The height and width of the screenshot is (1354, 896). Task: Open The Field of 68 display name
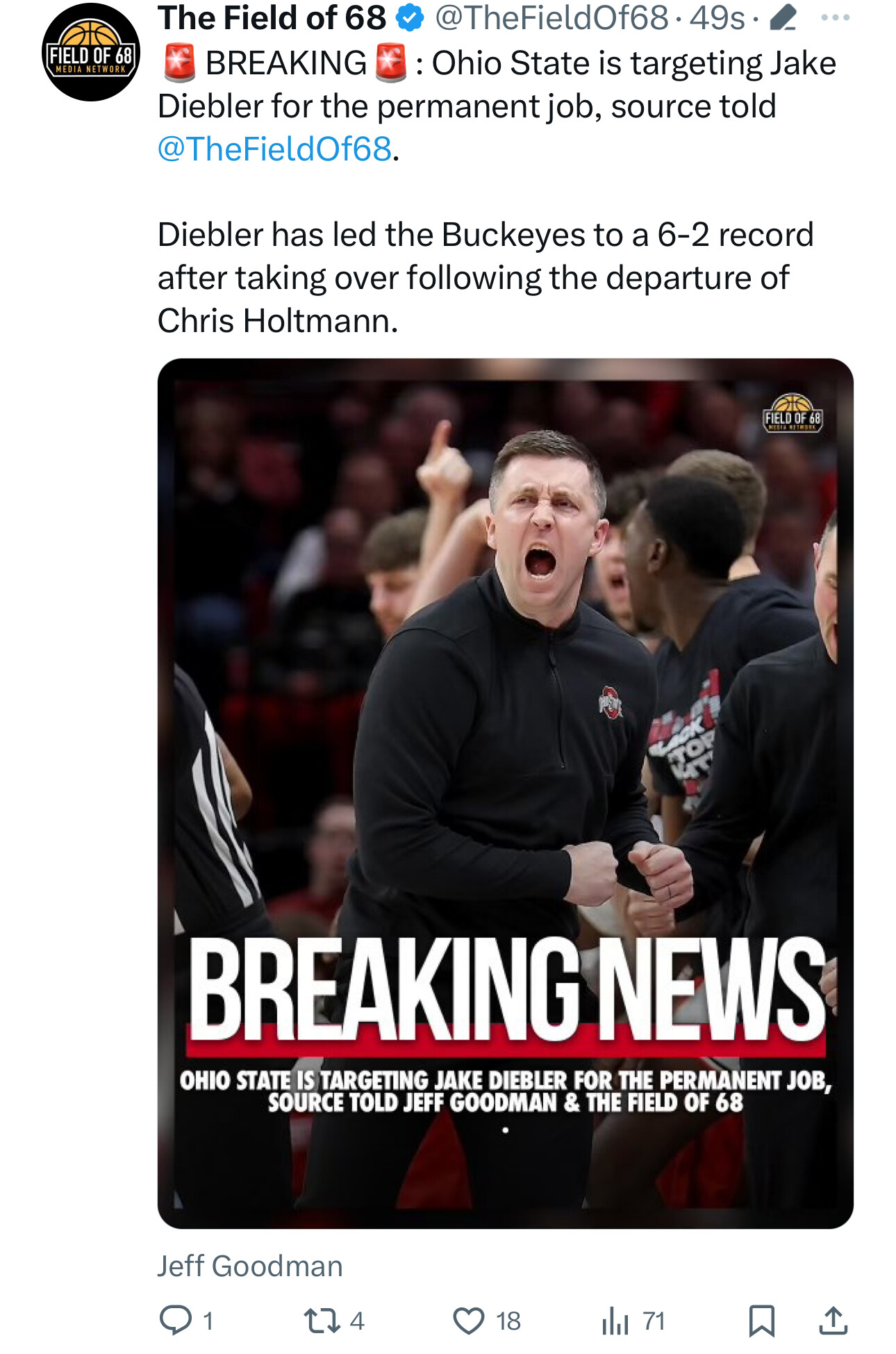(x=272, y=17)
